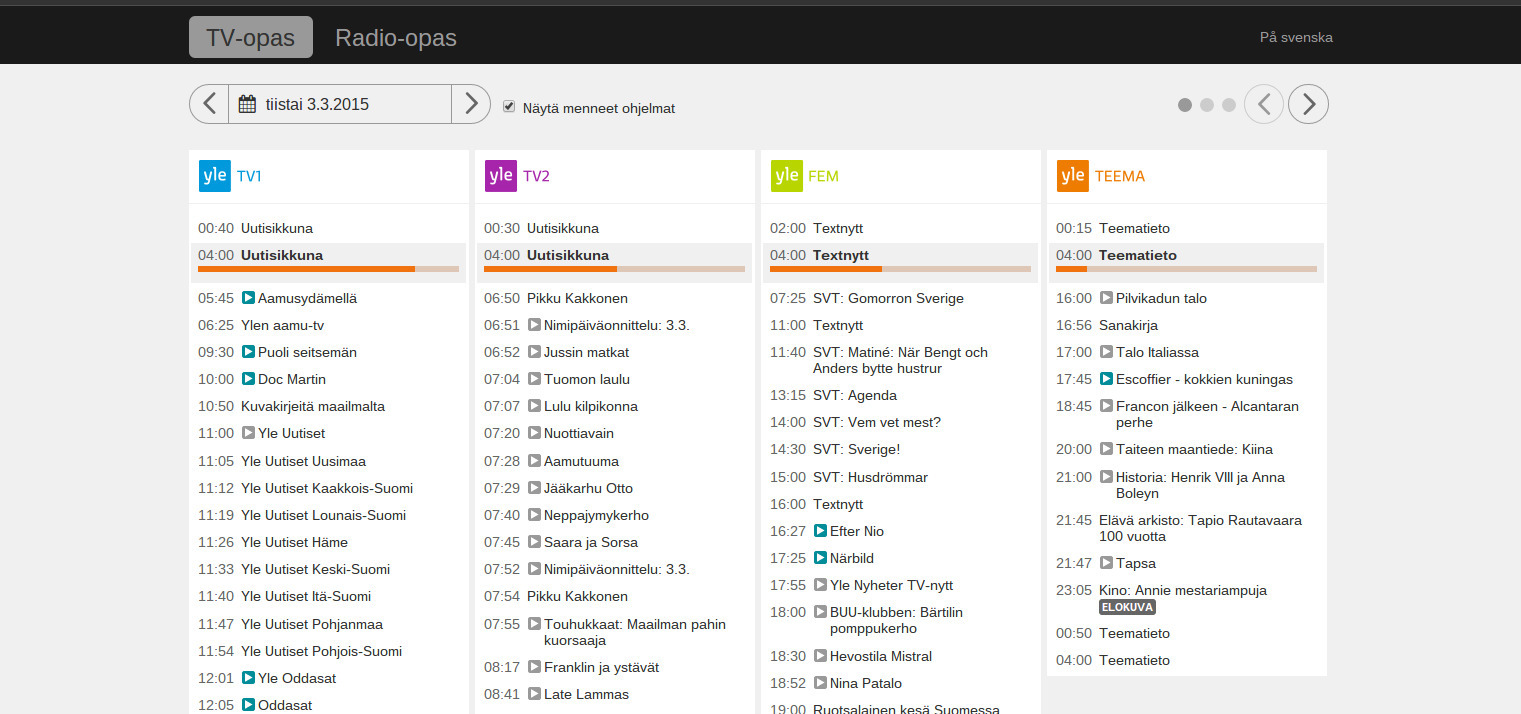Image resolution: width=1521 pixels, height=714 pixels.
Task: Play icon beside Jääkarhu Otto
Action: pyautogui.click(x=534, y=488)
